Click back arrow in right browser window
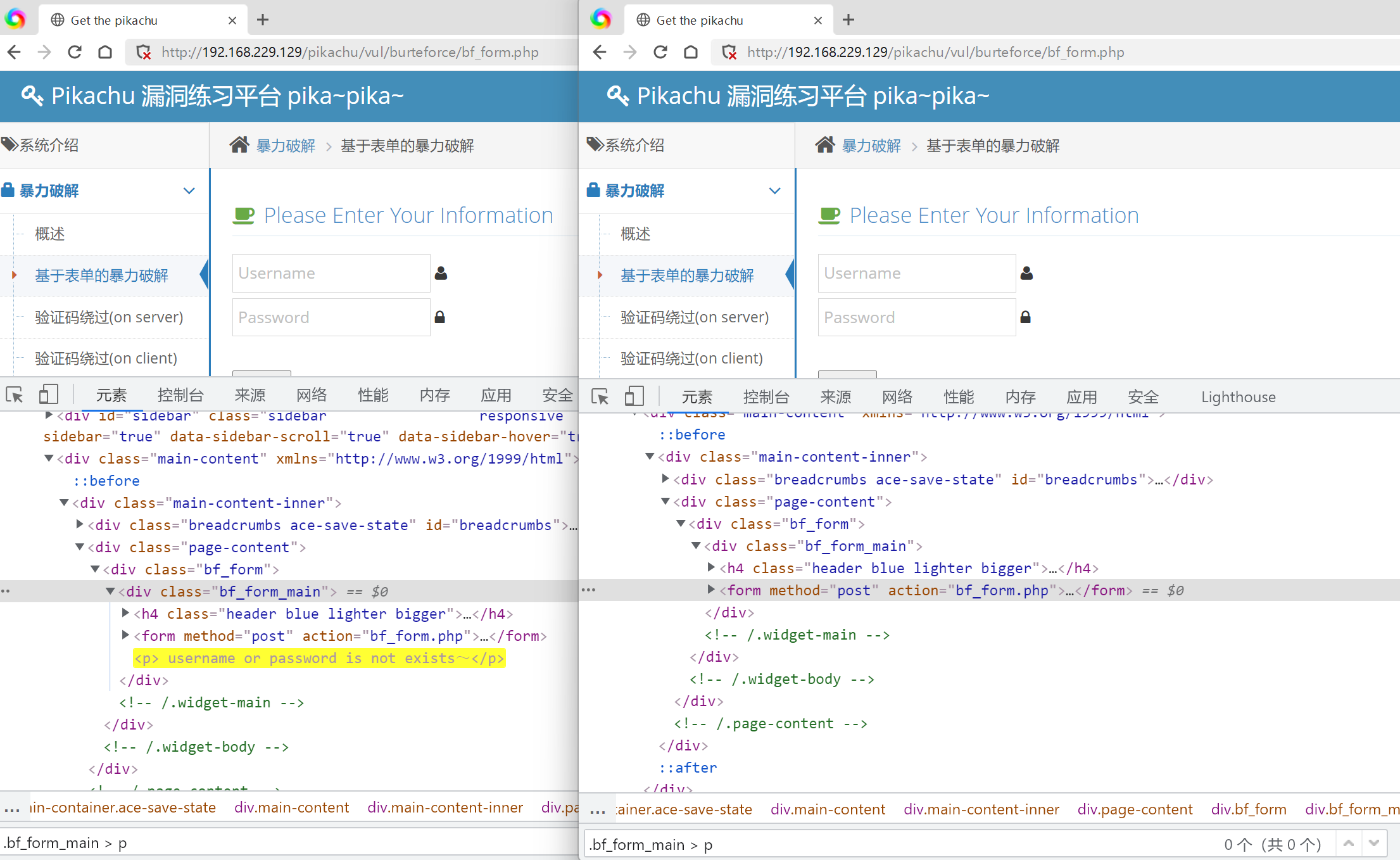 pyautogui.click(x=600, y=52)
